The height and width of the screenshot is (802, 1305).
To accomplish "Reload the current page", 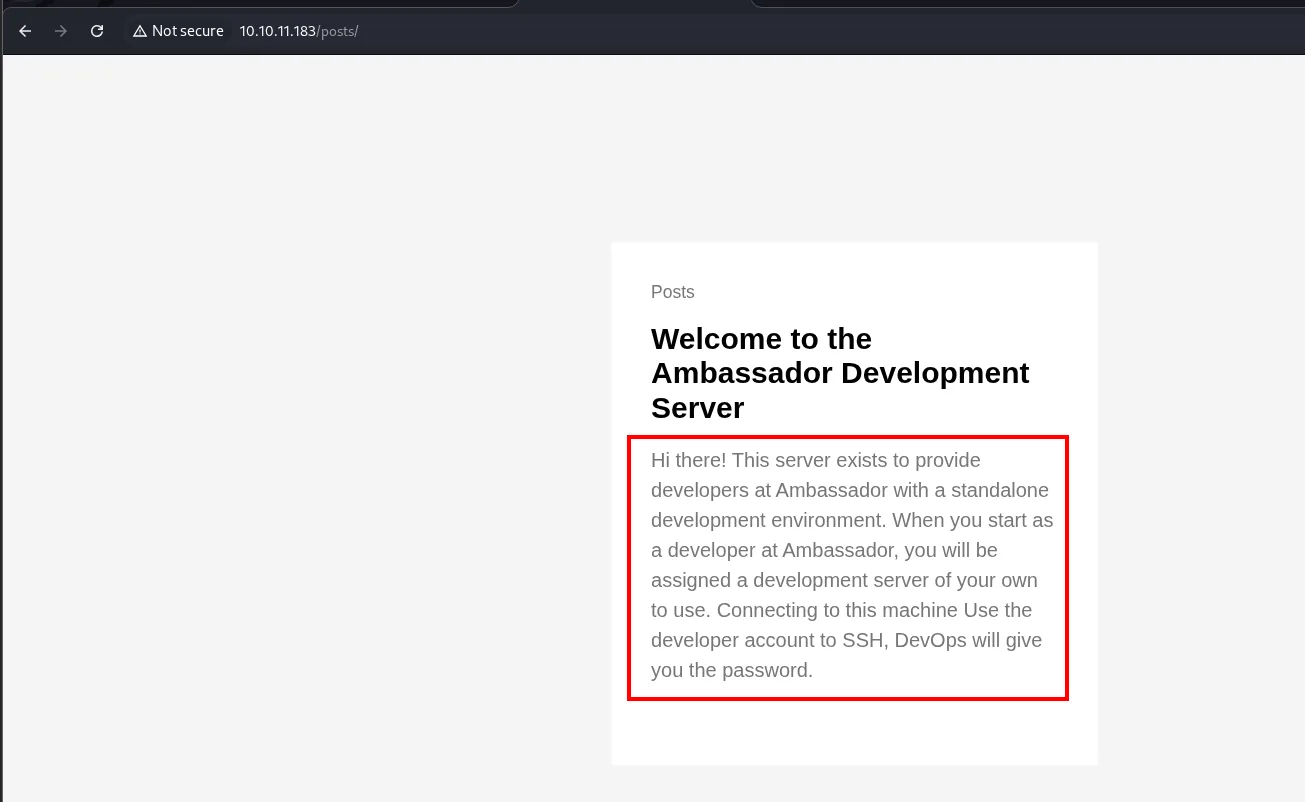I will pos(97,31).
